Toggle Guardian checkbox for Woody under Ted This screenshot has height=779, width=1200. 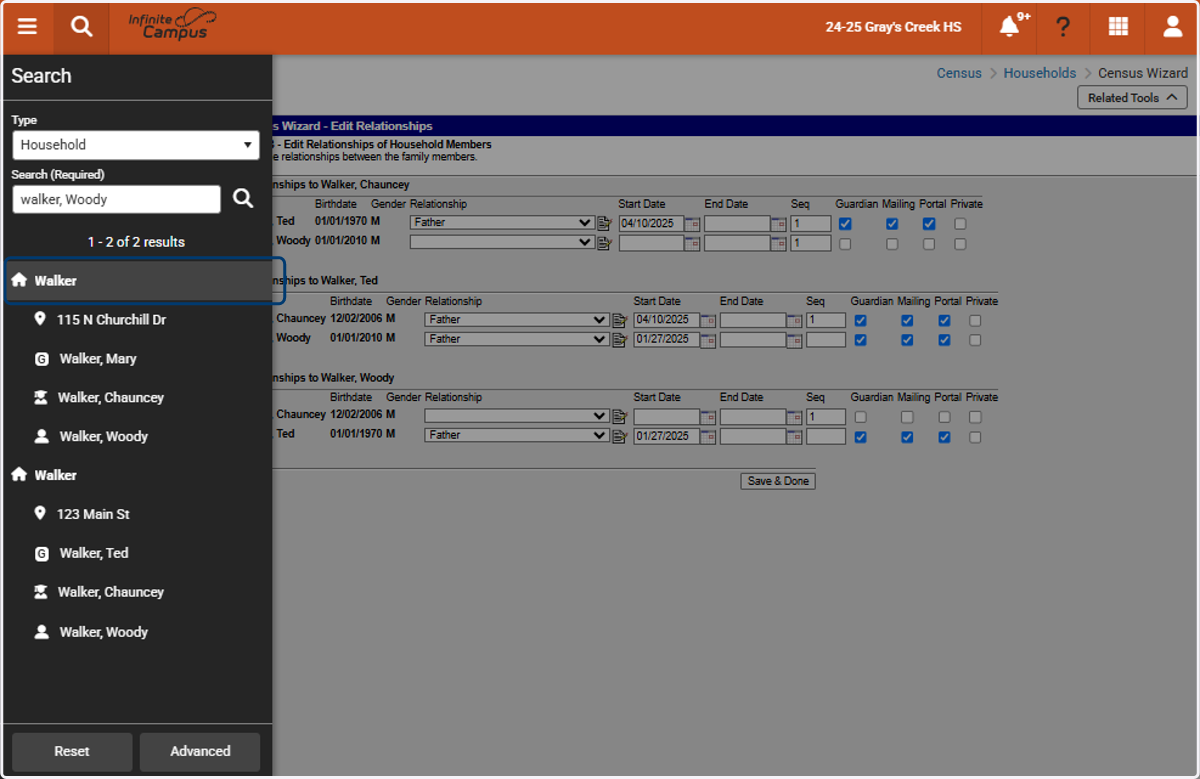point(860,340)
